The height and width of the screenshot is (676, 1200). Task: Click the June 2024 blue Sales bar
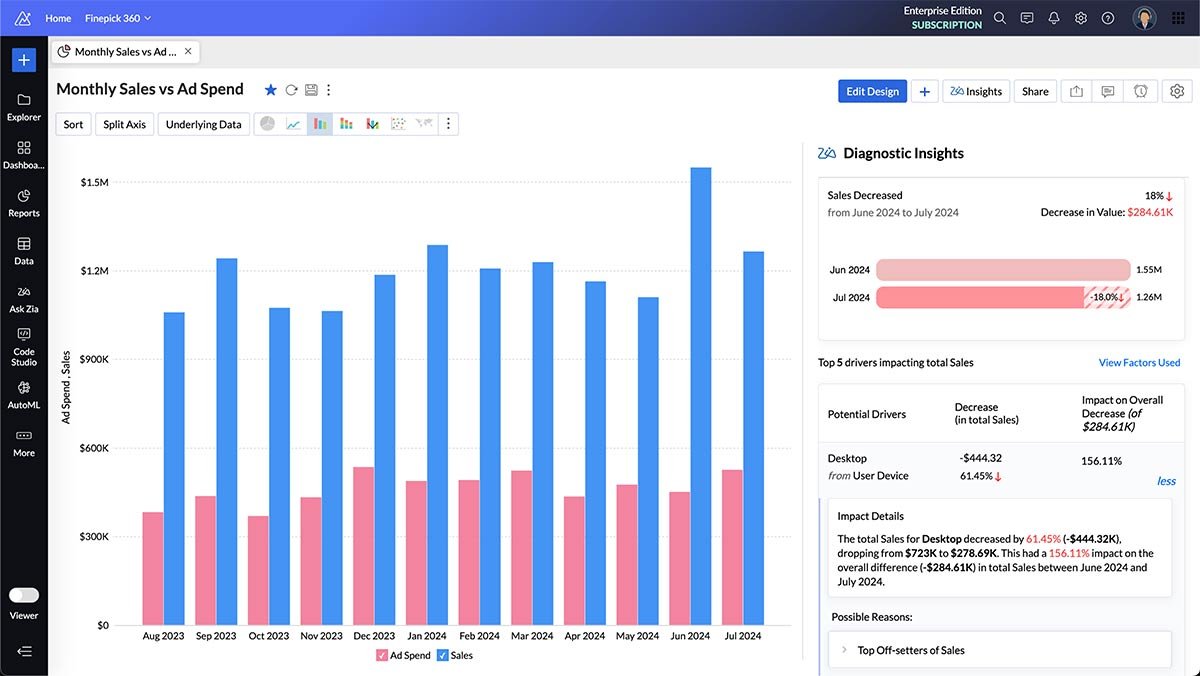(x=700, y=400)
